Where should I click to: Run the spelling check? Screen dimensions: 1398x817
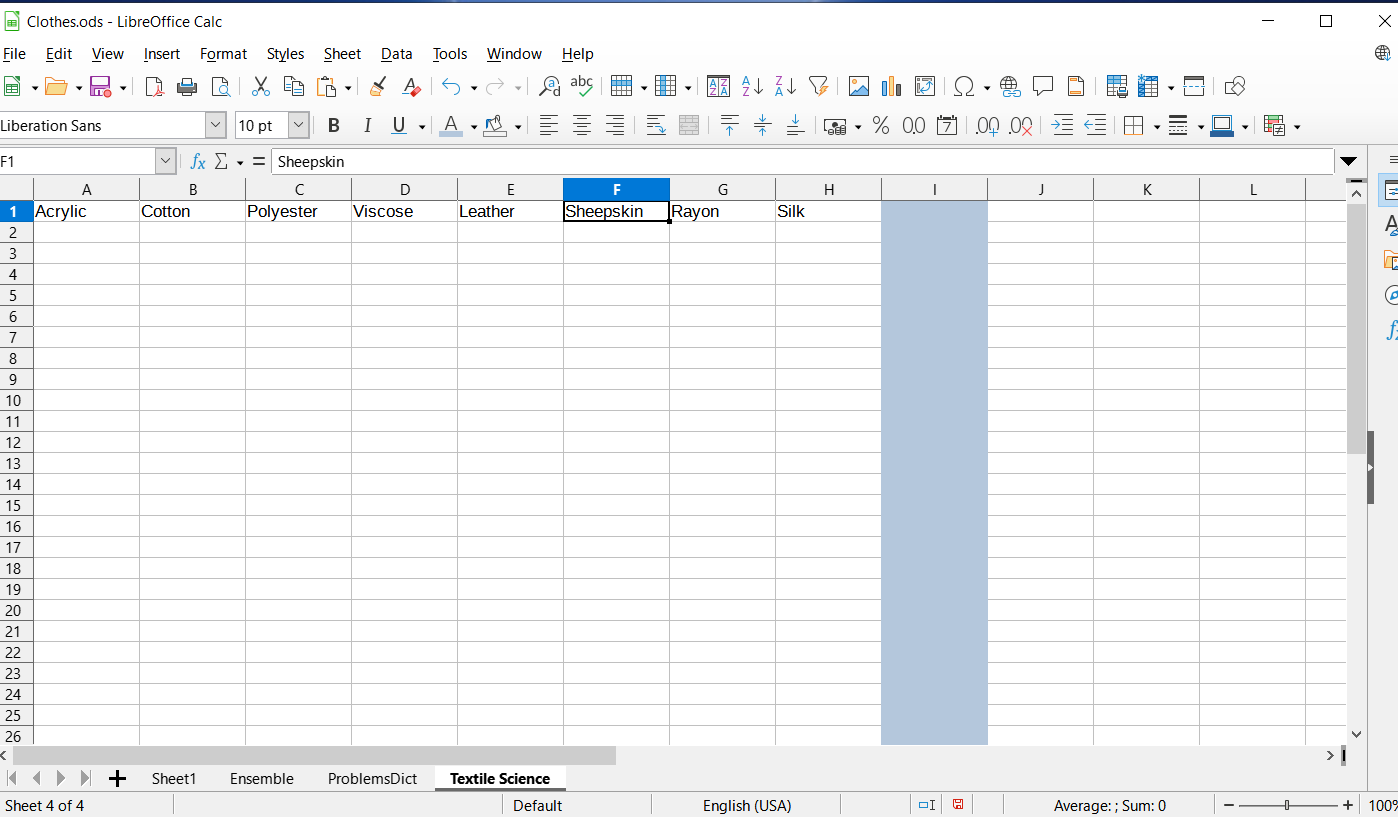point(582,87)
